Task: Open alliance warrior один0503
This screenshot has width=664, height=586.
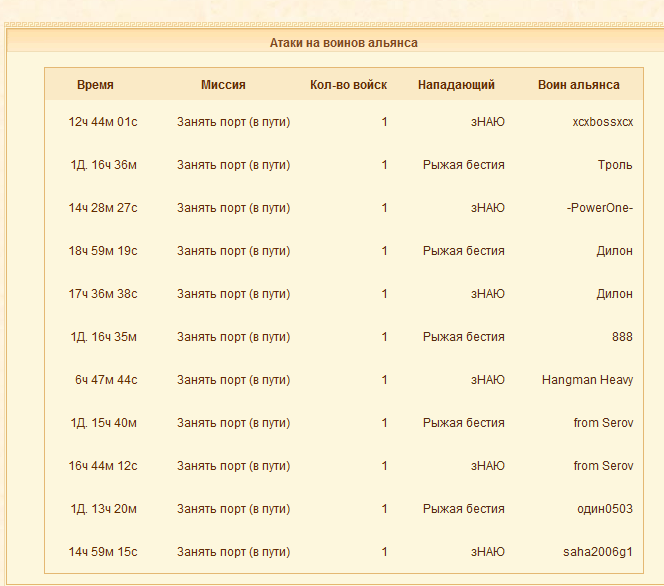Action: pos(605,509)
